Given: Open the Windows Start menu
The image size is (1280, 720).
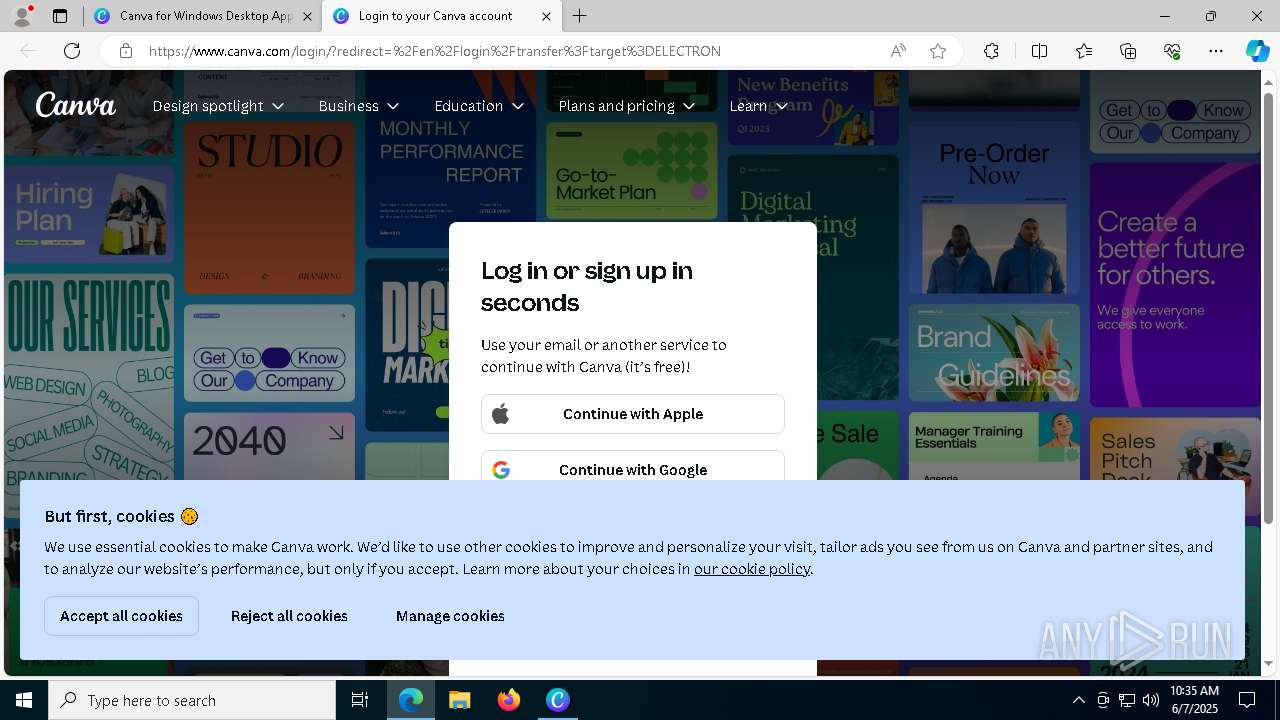Looking at the screenshot, I should click(x=24, y=700).
